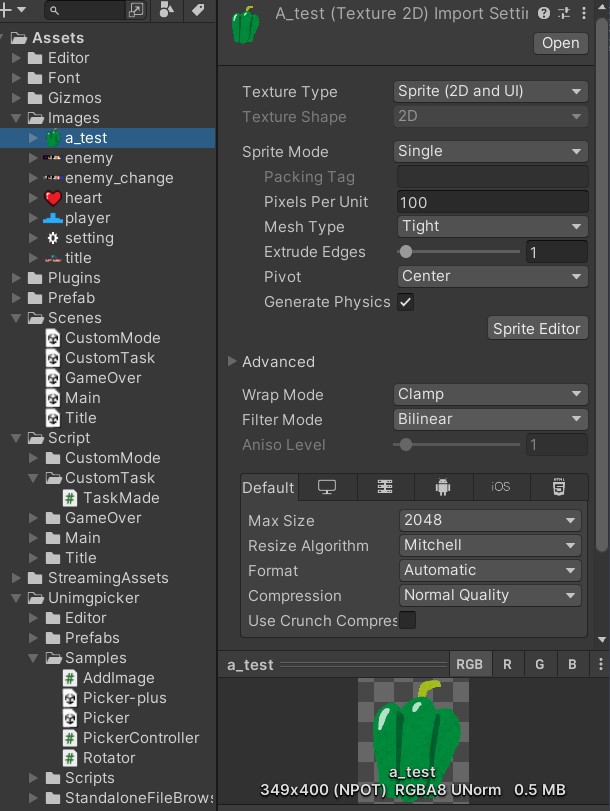Click the inspector vertical scrollbar
The height and width of the screenshot is (811, 610).
[602, 284]
